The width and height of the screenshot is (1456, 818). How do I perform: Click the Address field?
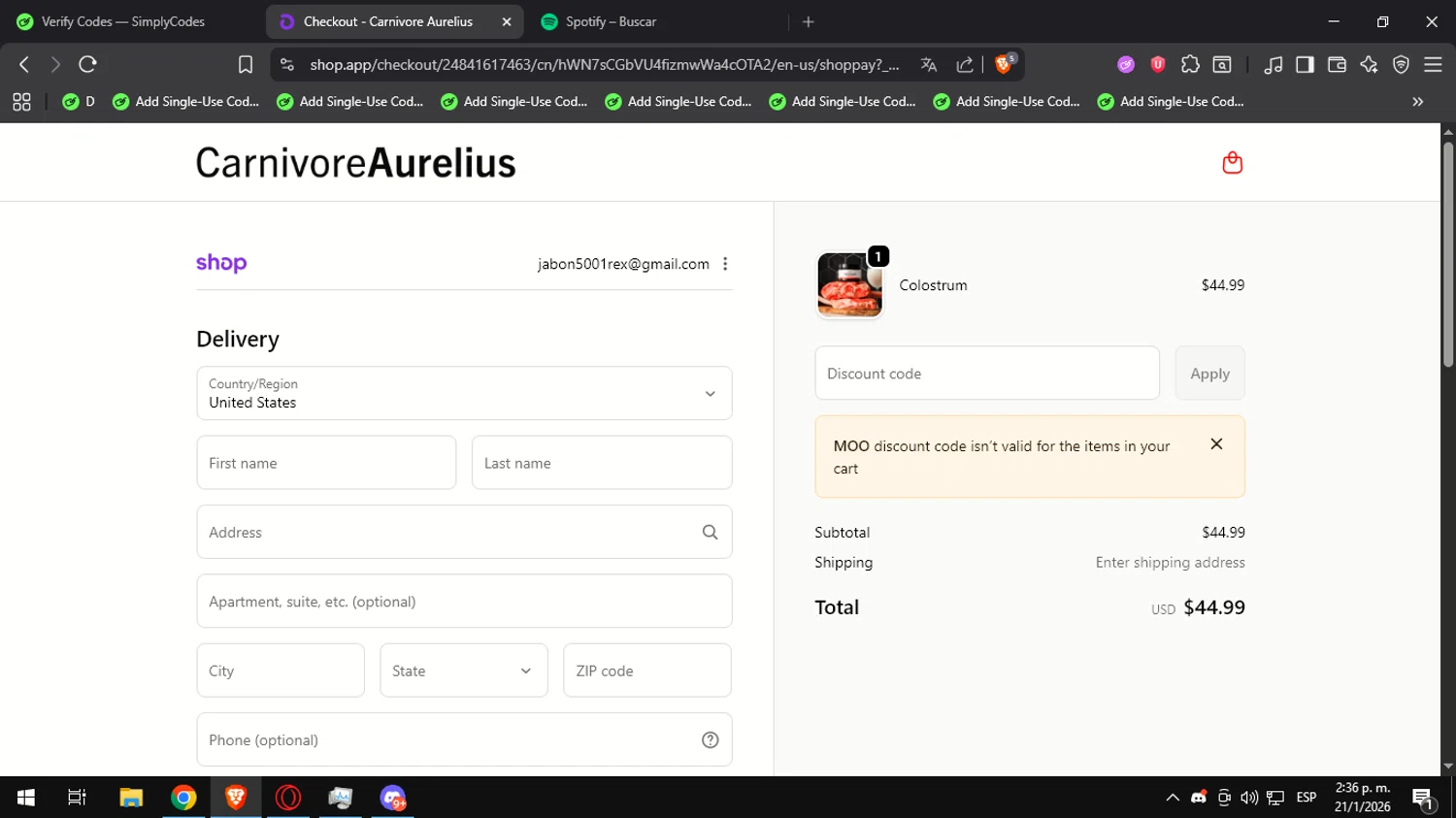[464, 532]
